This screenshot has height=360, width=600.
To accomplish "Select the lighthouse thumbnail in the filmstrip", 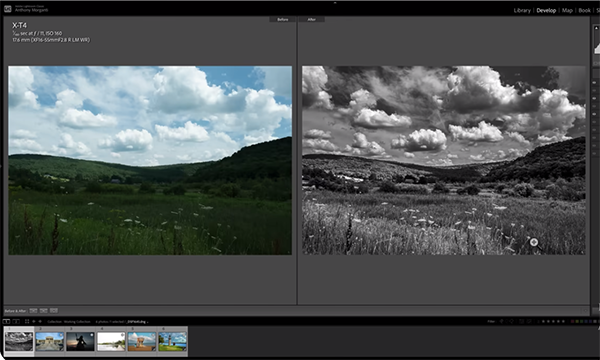I will click(x=173, y=341).
